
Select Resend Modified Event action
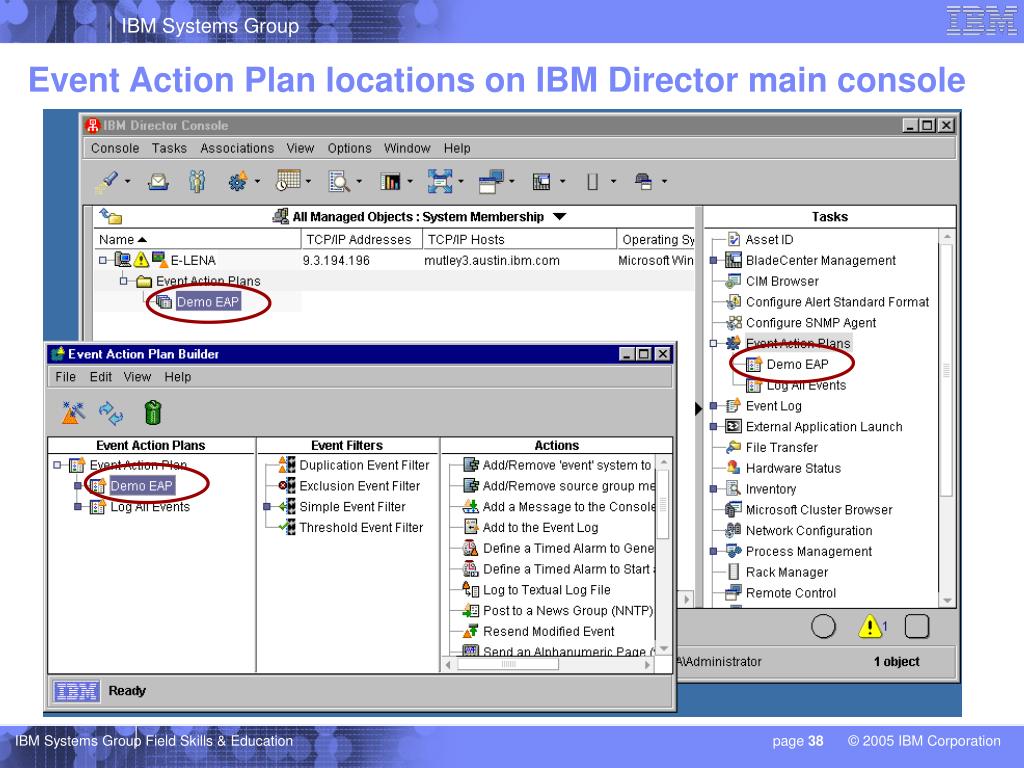click(549, 632)
